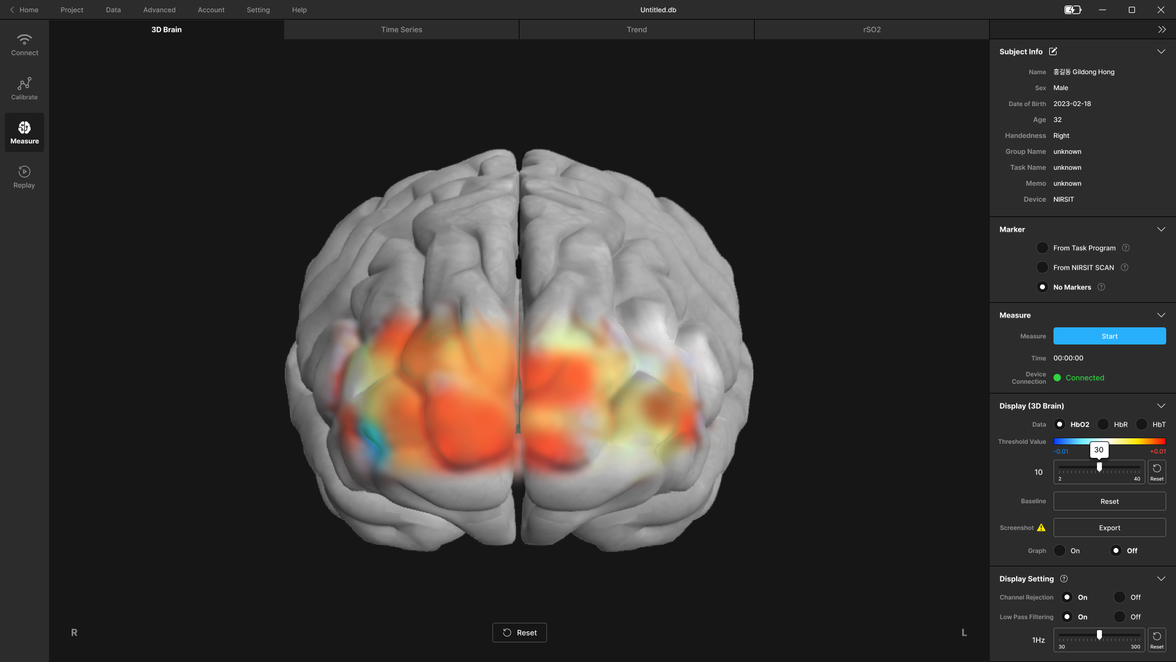This screenshot has height=662, width=1176.
Task: Select HbR data radio button
Action: tap(1102, 424)
